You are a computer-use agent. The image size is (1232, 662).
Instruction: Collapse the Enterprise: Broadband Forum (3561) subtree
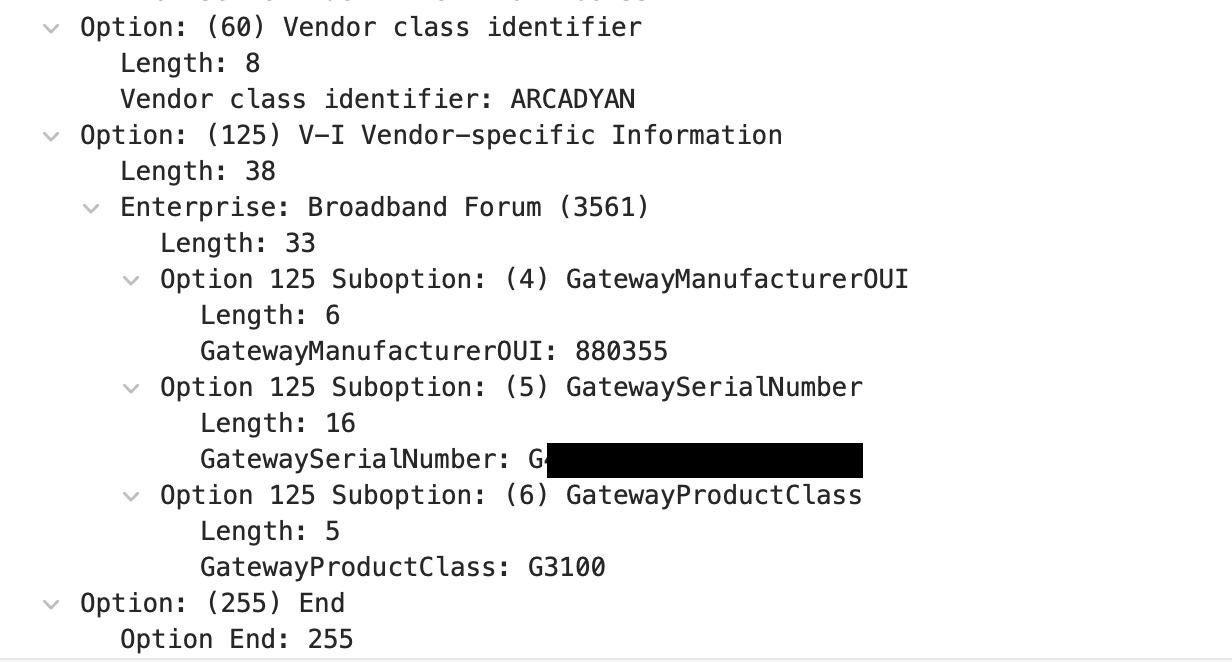coord(91,207)
